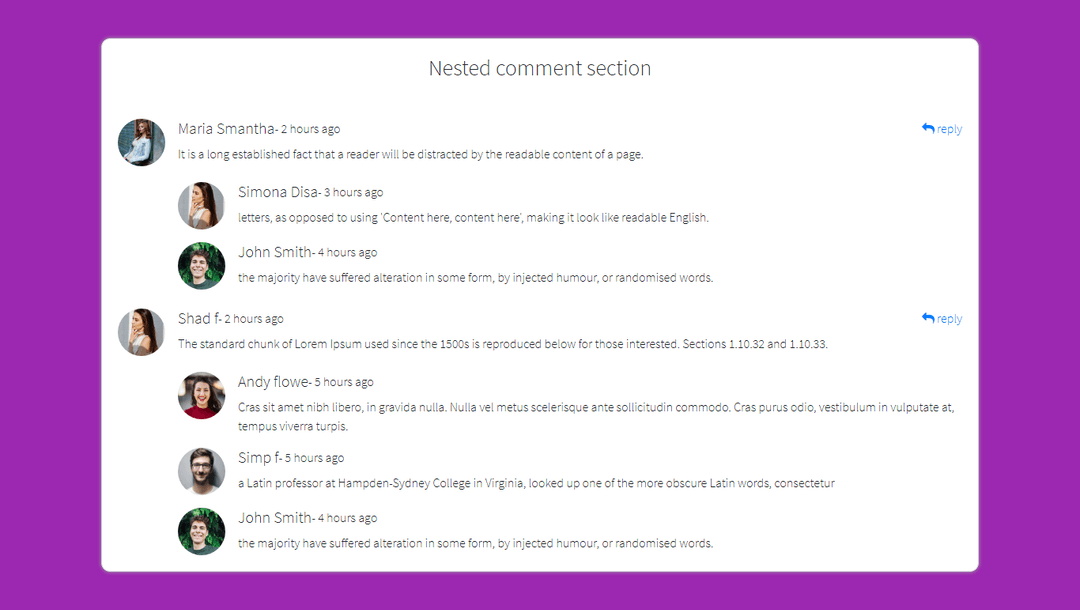Viewport: 1080px width, 610px height.
Task: Click Simp f's profile avatar
Action: click(201, 471)
